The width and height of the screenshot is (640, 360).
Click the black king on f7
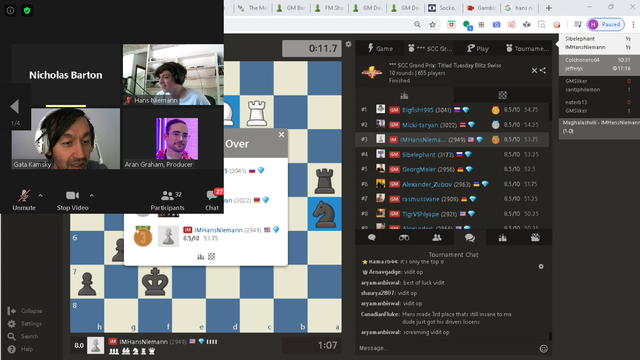tap(155, 282)
